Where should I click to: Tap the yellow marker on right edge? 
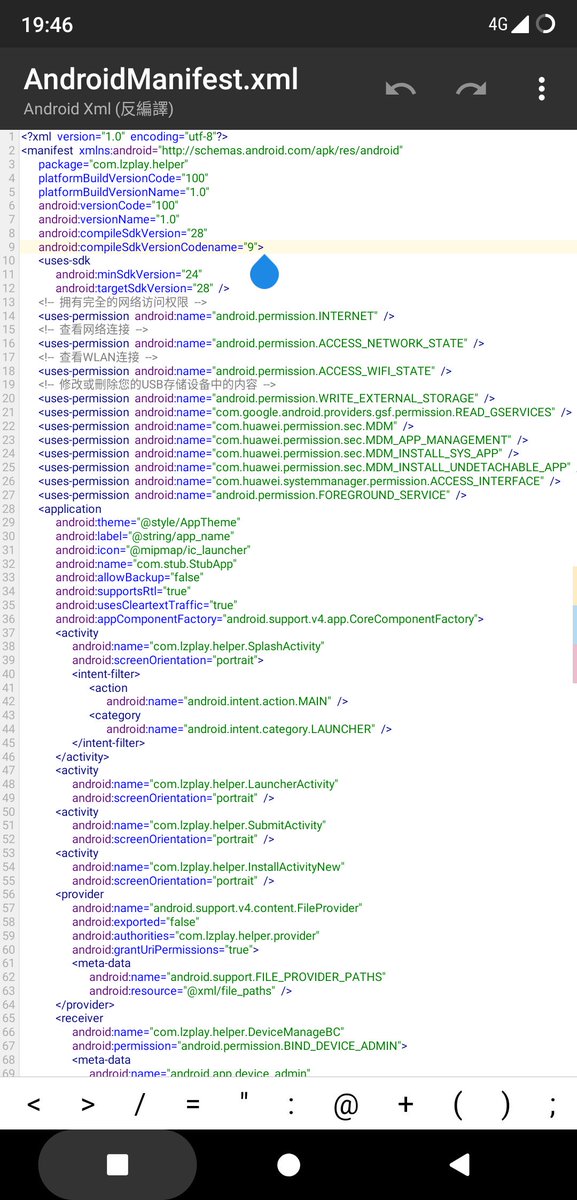(574, 584)
